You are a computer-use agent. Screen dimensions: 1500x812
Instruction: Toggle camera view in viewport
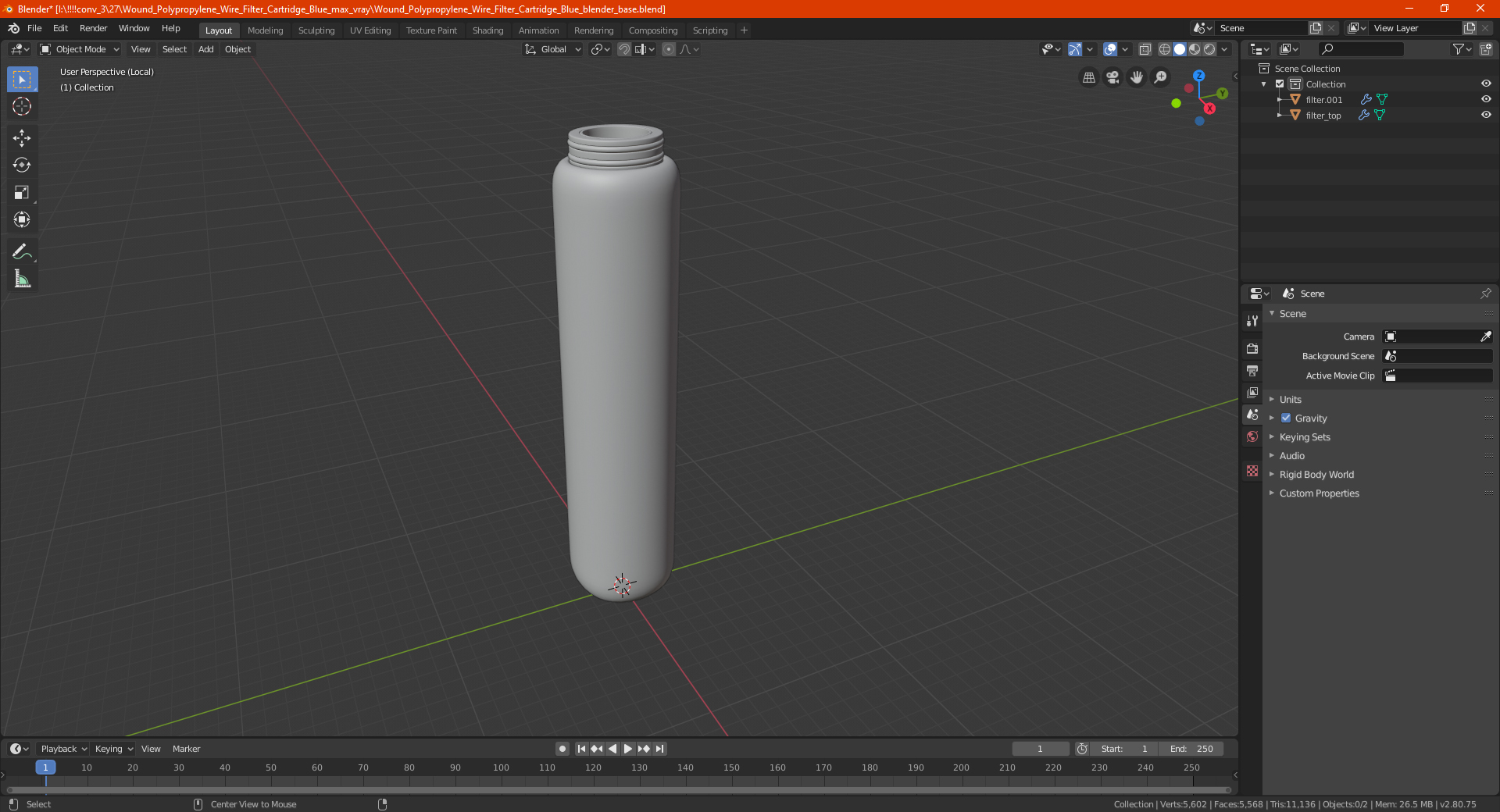[1112, 77]
